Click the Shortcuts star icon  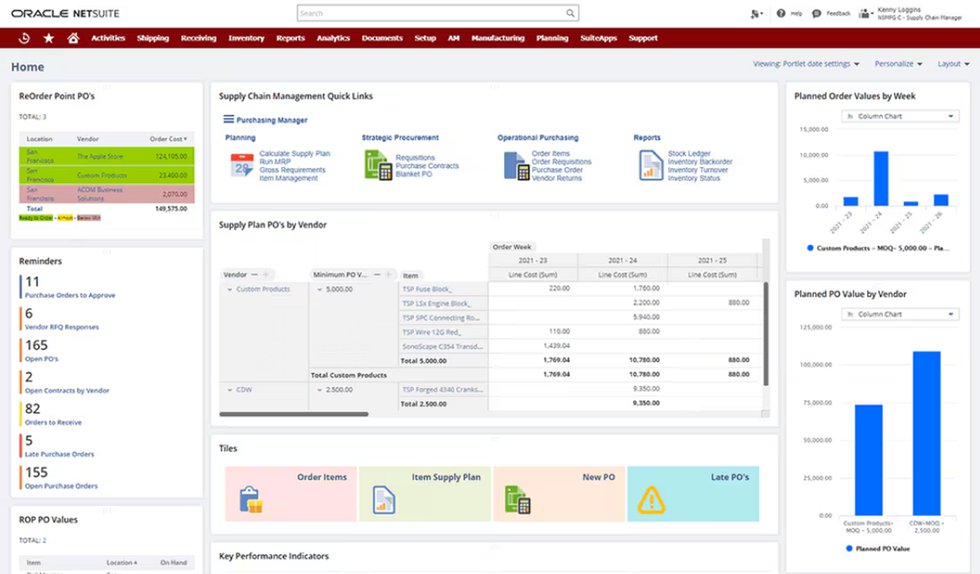point(49,38)
